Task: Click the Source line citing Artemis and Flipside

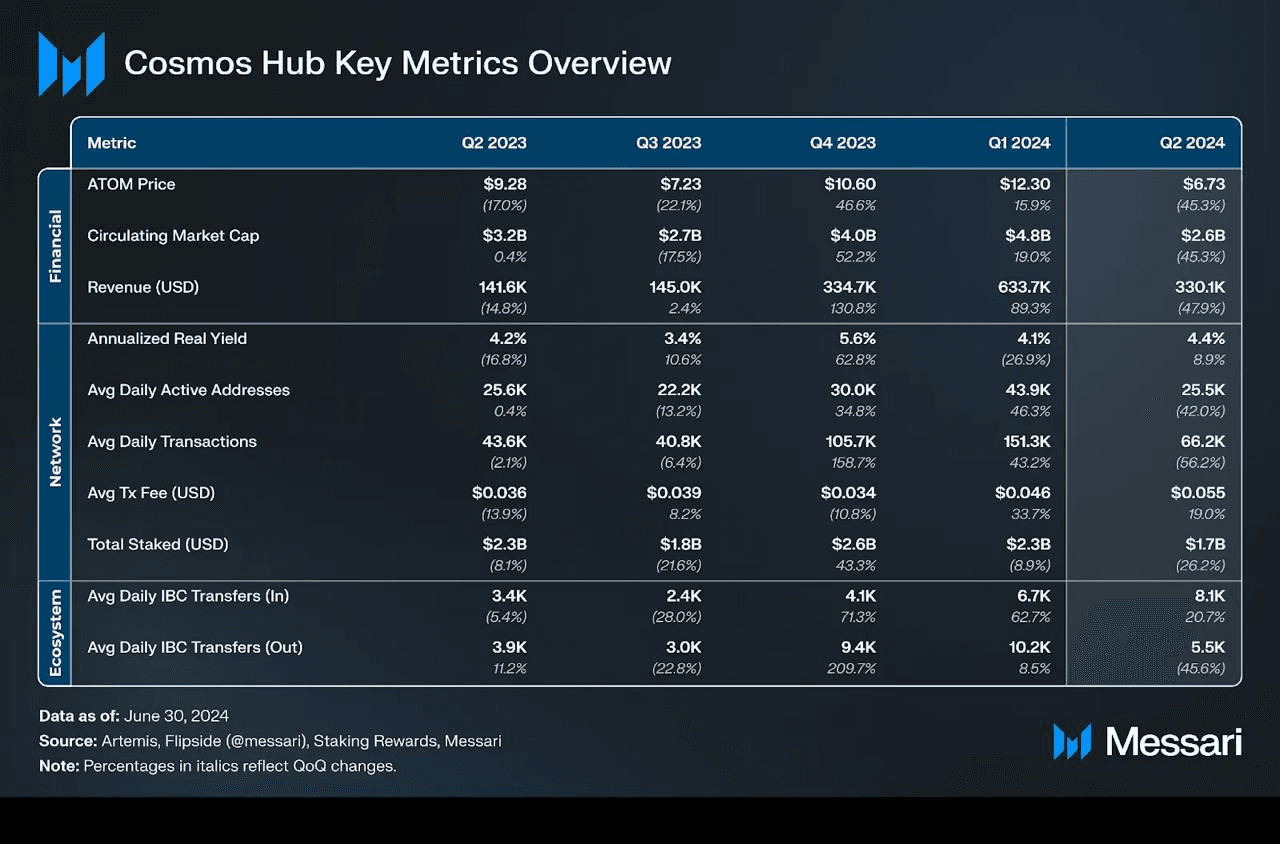Action: [x=270, y=741]
